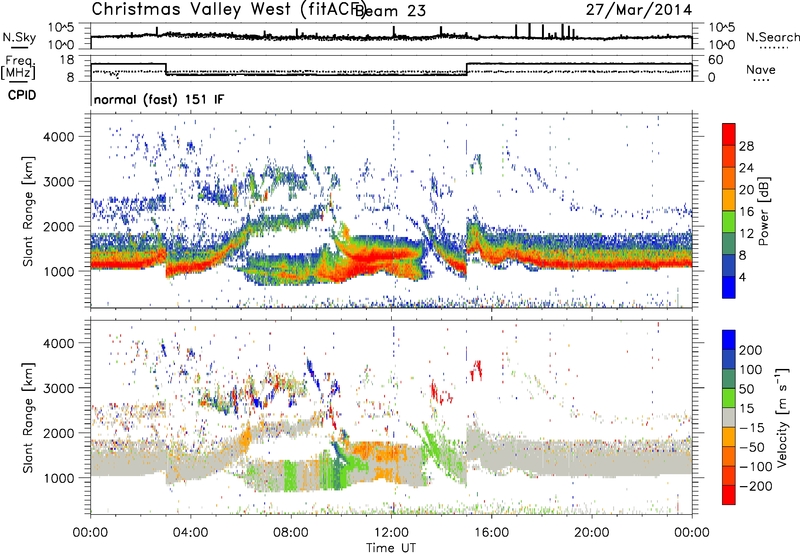This screenshot has height=554, width=800.
Task: Click "4000" tick on the power panel
Action: pos(59,137)
